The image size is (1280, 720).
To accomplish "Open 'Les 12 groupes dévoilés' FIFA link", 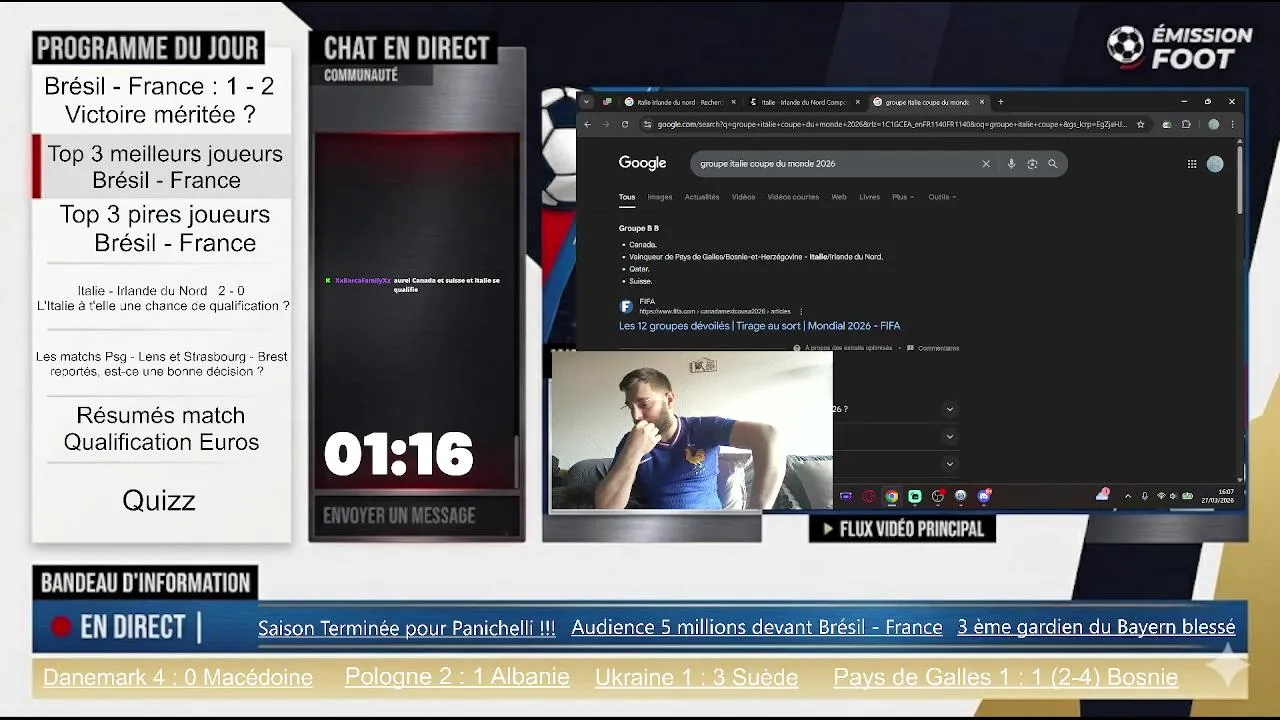I will click(x=759, y=326).
